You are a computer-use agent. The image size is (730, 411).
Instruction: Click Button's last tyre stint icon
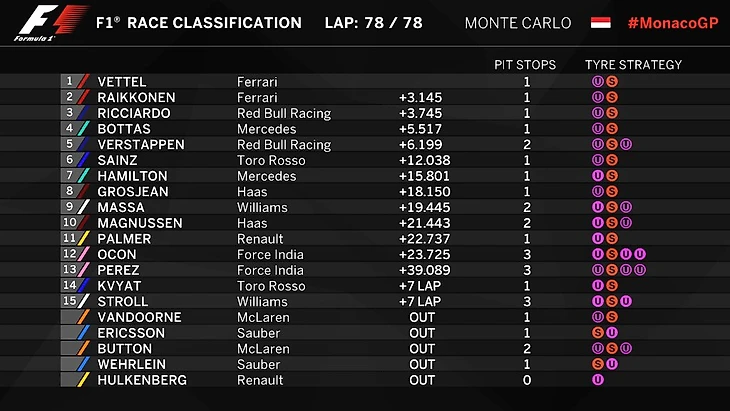(x=625, y=349)
